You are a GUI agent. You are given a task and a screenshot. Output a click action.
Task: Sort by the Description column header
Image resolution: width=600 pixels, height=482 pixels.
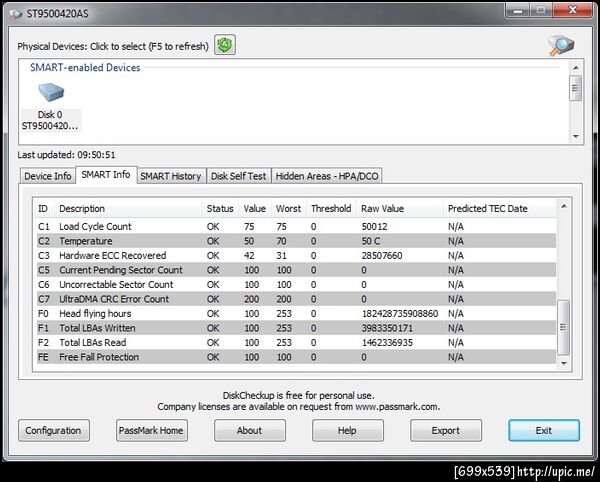[x=128, y=208]
